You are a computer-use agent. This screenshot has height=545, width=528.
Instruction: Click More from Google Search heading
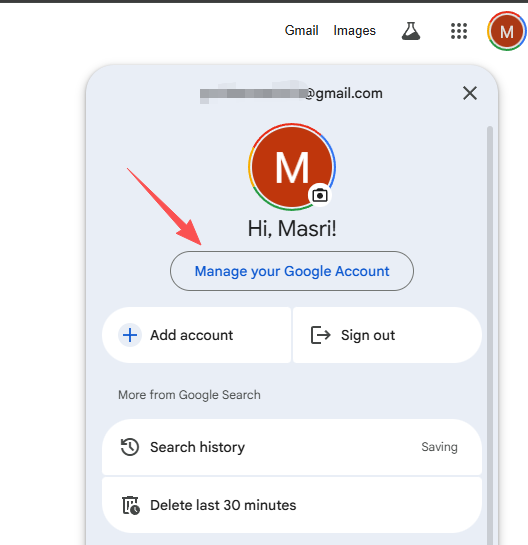pyautogui.click(x=189, y=395)
